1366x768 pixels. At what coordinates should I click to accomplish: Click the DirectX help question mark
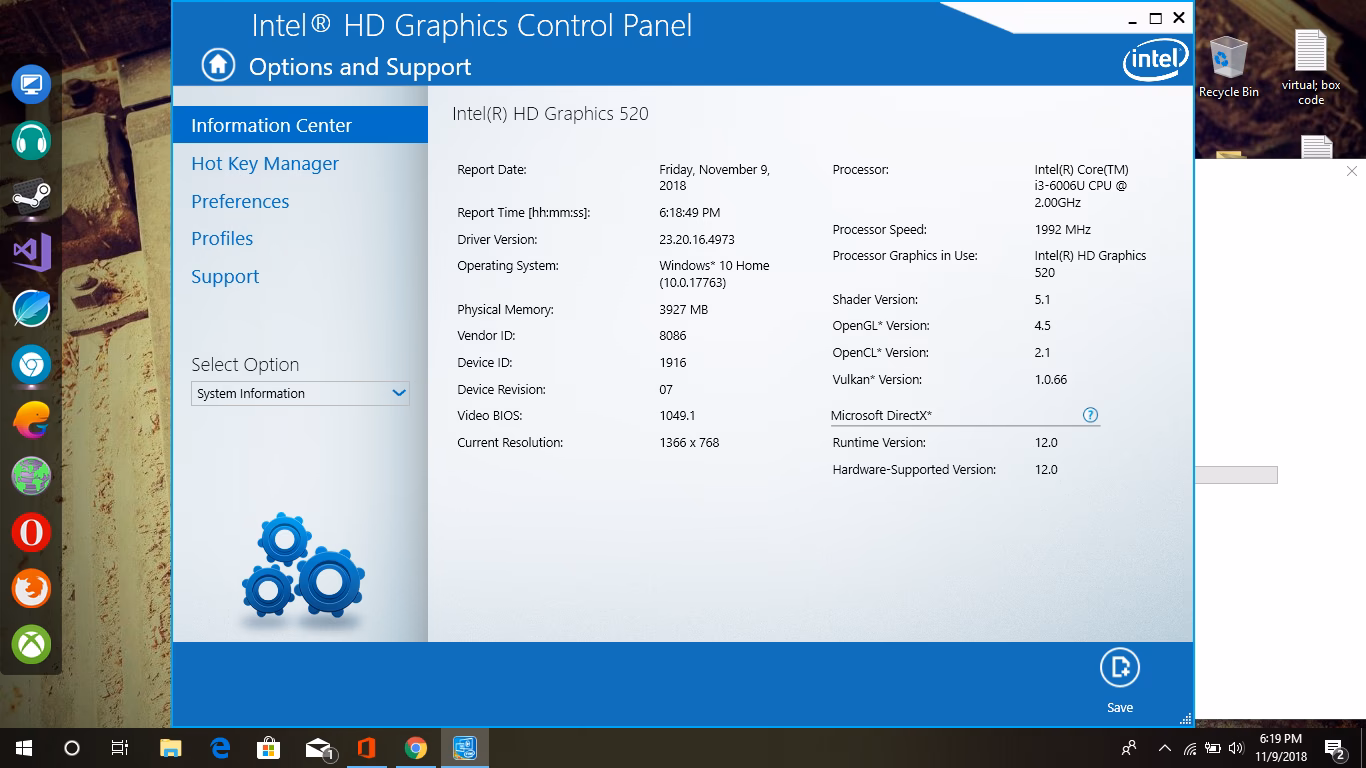coord(1090,415)
